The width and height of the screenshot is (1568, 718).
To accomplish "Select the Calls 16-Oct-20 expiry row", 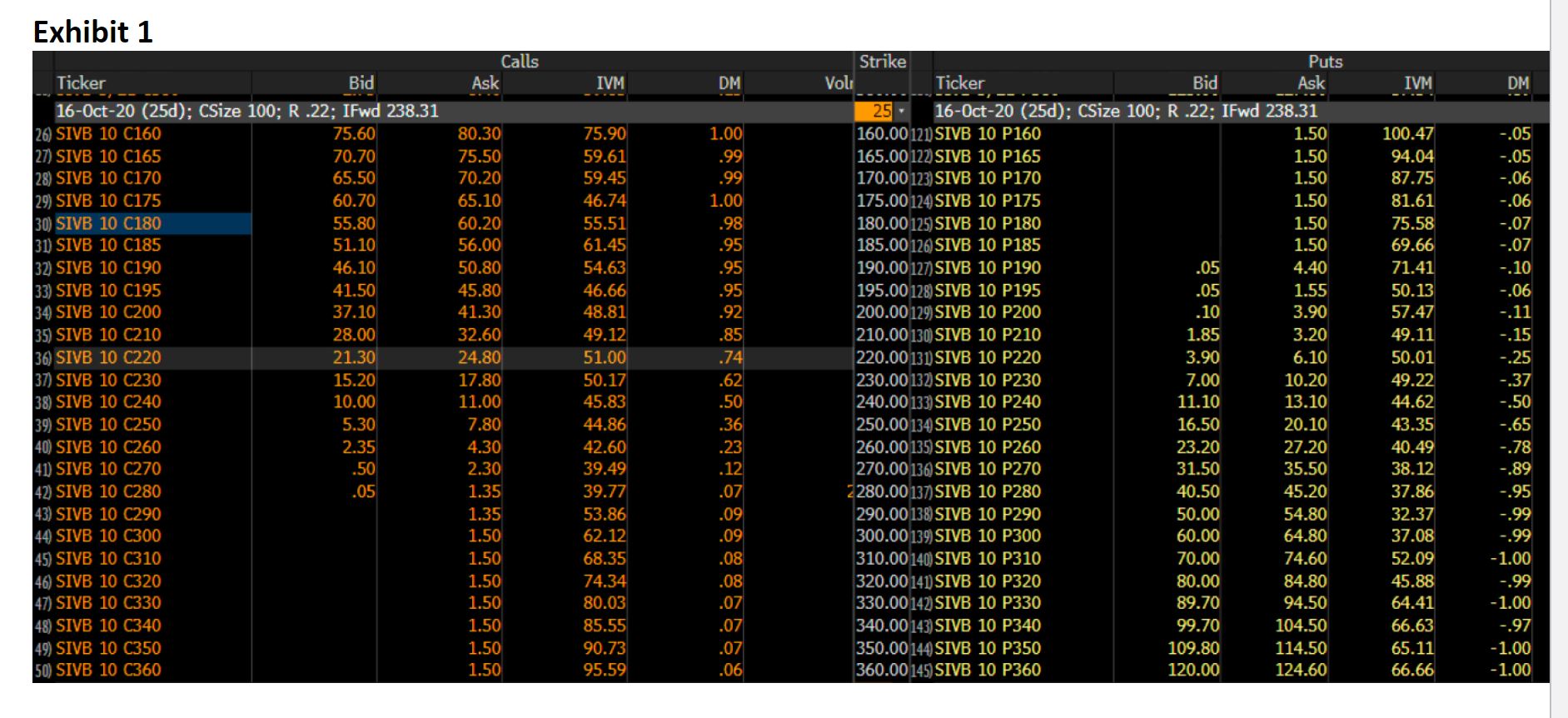I will point(454,112).
